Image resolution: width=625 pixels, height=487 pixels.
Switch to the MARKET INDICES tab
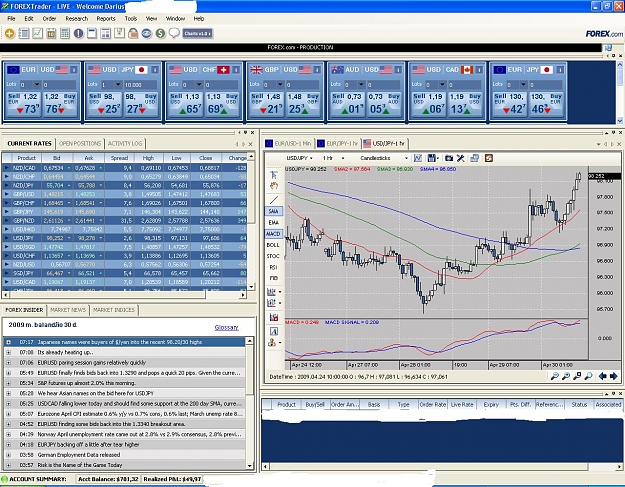(114, 310)
